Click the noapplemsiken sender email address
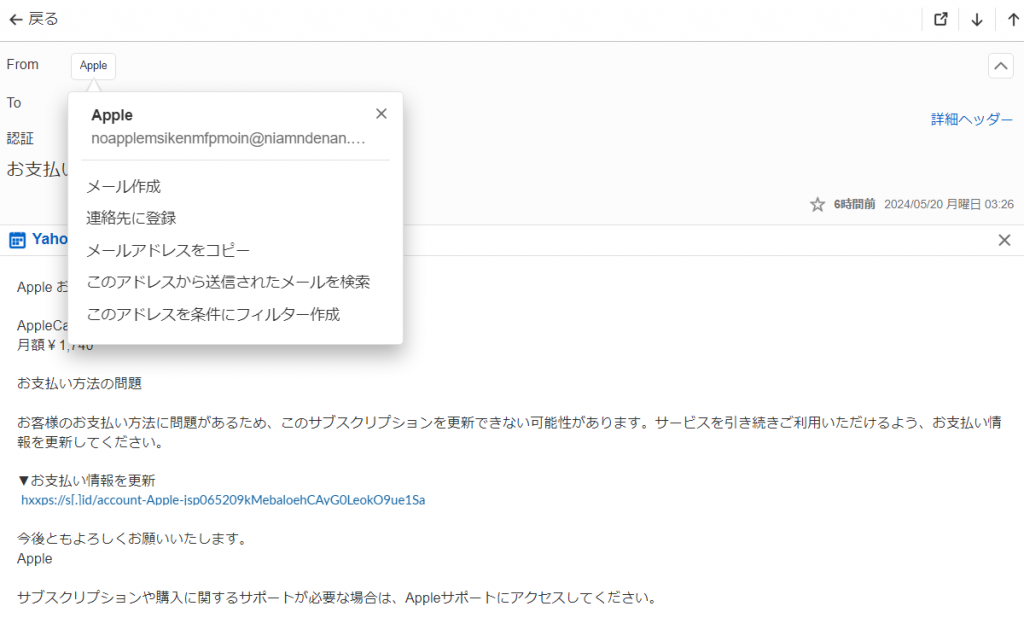 228,139
